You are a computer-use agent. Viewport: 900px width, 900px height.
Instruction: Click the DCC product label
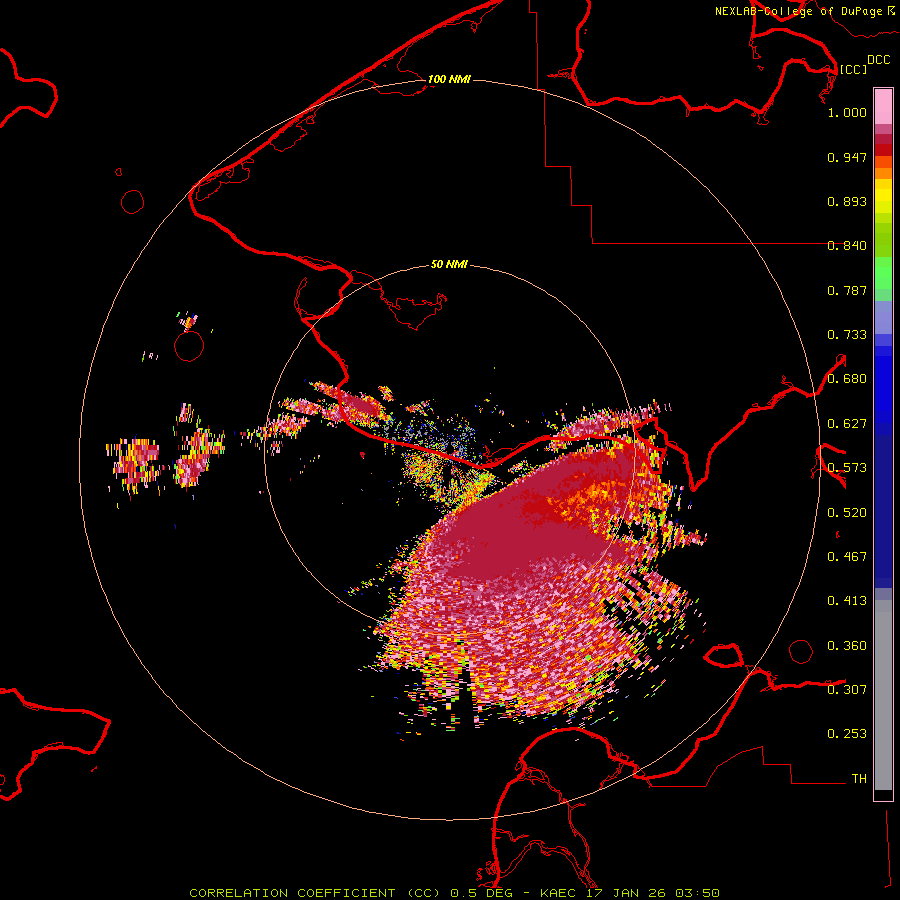click(x=879, y=60)
